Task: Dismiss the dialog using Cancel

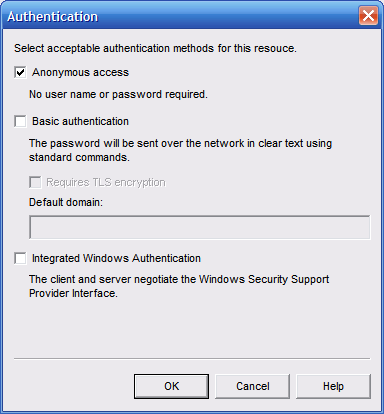Action: [x=252, y=386]
